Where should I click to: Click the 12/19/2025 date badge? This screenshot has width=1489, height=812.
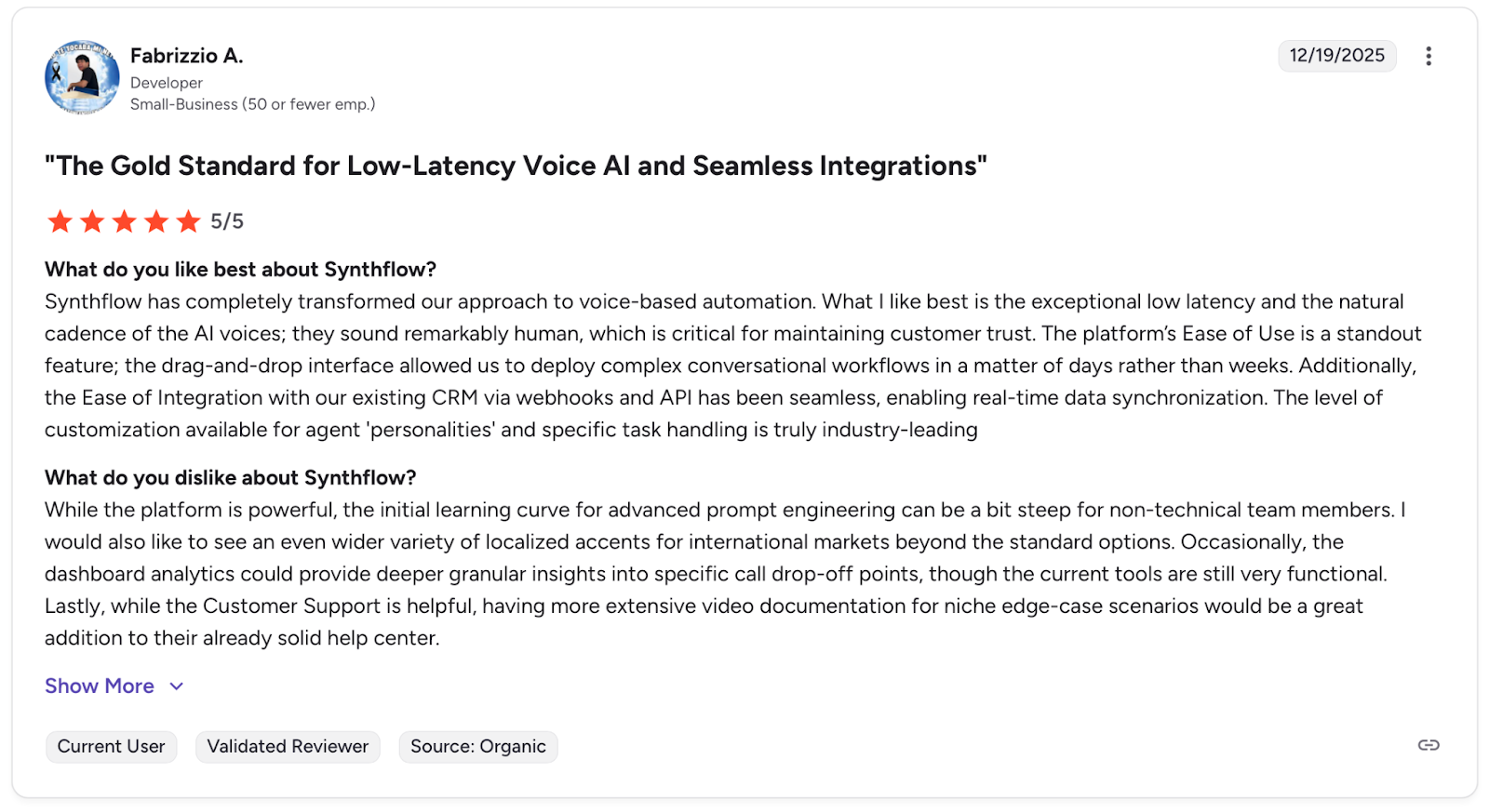pyautogui.click(x=1336, y=56)
